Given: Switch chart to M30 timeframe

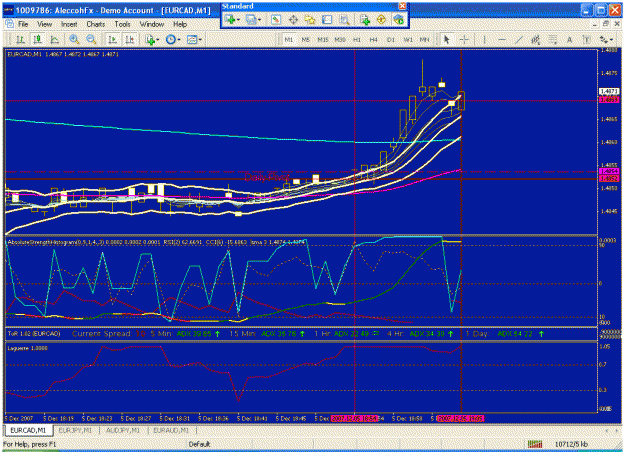Looking at the screenshot, I should point(340,39).
